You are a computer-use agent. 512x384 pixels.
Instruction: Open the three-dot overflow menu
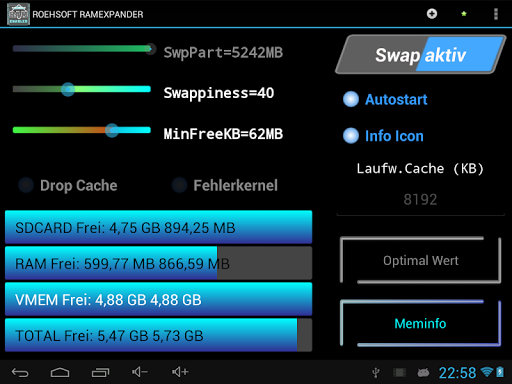point(496,14)
